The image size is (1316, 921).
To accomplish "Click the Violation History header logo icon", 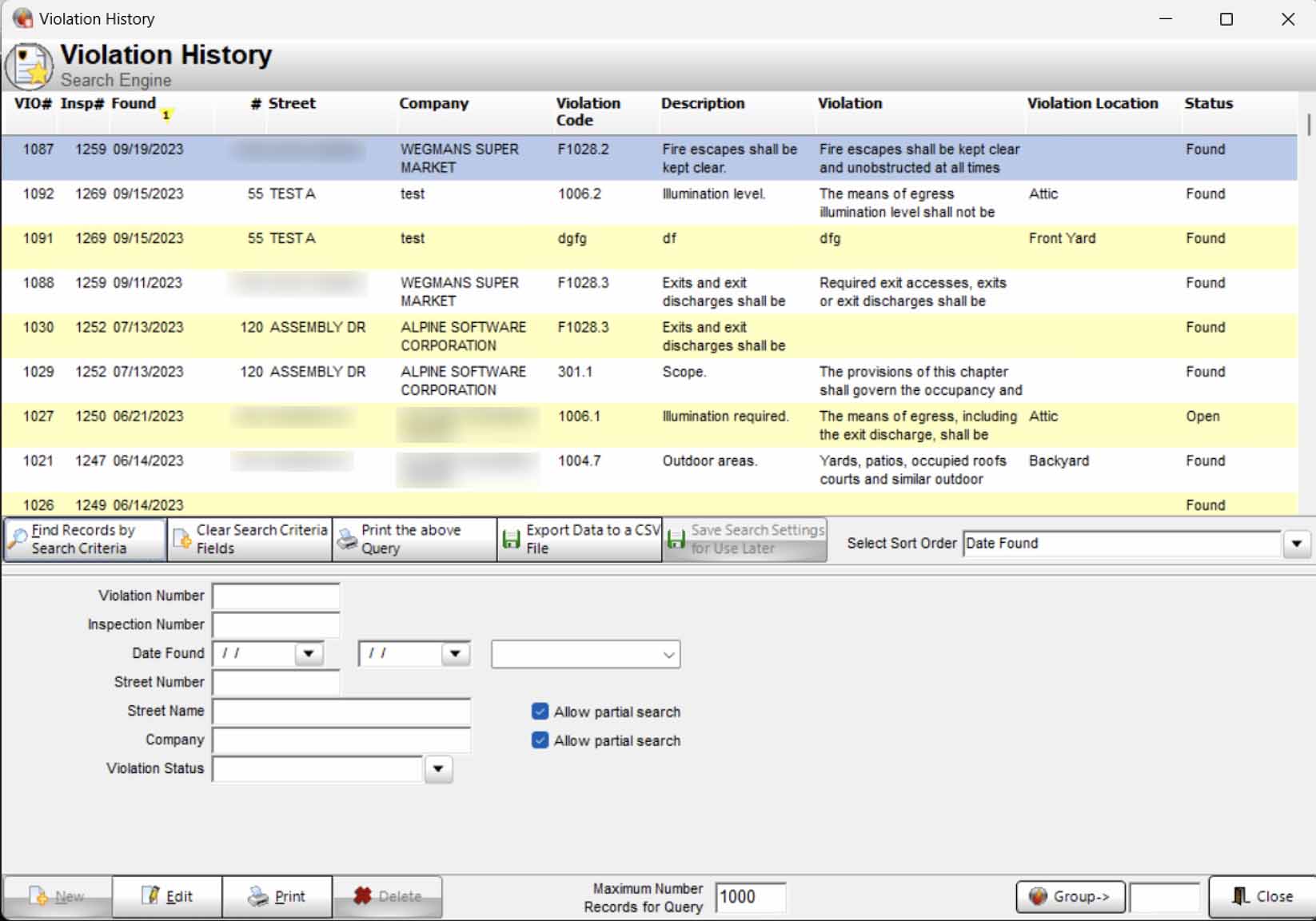I will pos(30,66).
